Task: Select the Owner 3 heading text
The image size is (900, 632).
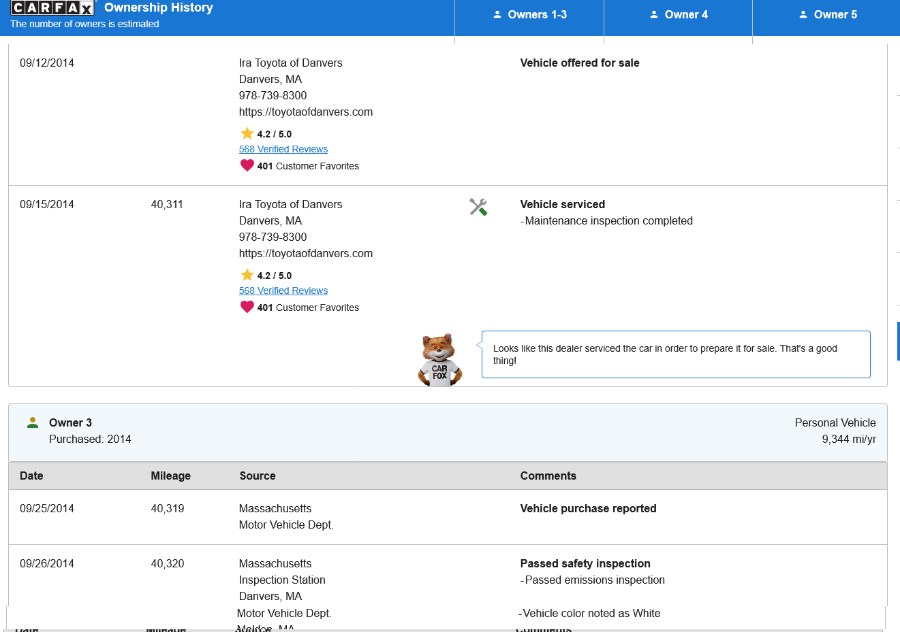Action: pyautogui.click(x=70, y=422)
